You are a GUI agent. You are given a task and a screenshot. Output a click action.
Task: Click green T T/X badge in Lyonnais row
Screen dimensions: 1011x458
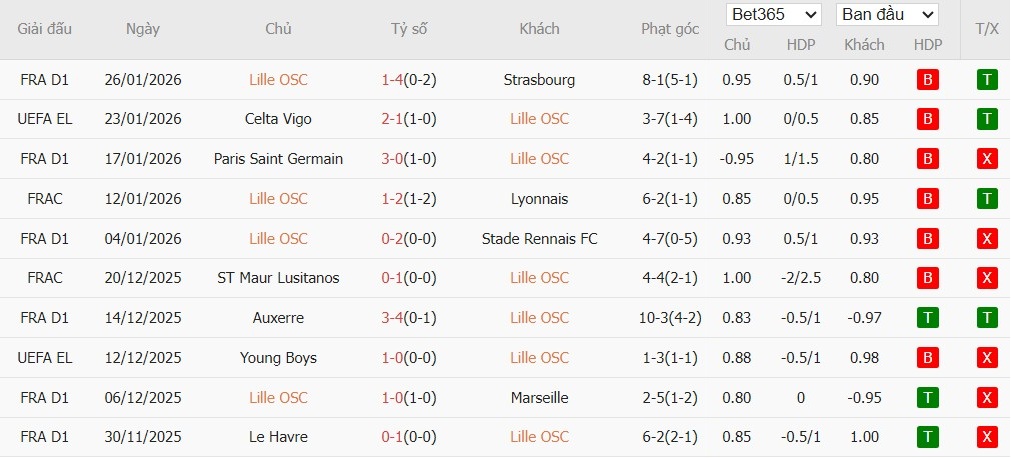pos(987,199)
